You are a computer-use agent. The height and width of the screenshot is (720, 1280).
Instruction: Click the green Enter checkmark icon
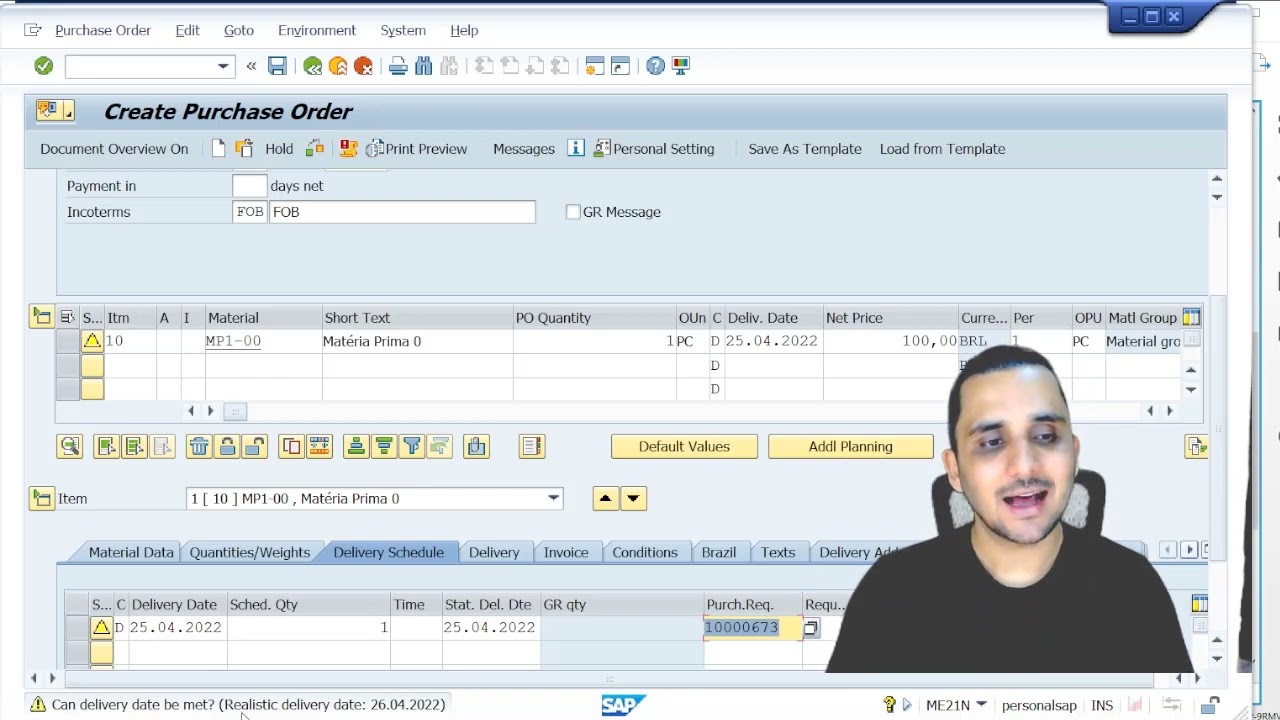43,66
